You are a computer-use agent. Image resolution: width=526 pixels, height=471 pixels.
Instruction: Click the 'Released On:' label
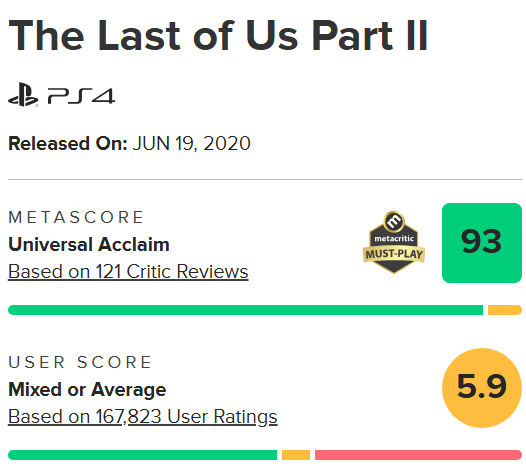pos(68,144)
